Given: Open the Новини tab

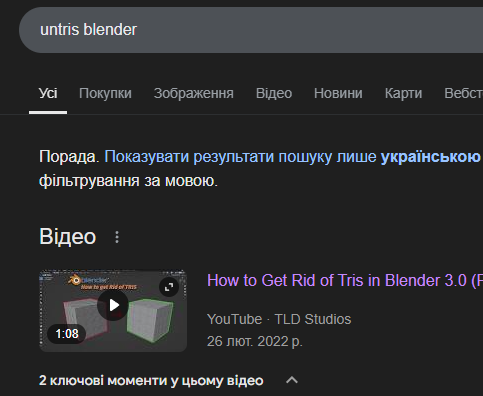Looking at the screenshot, I should point(338,93).
